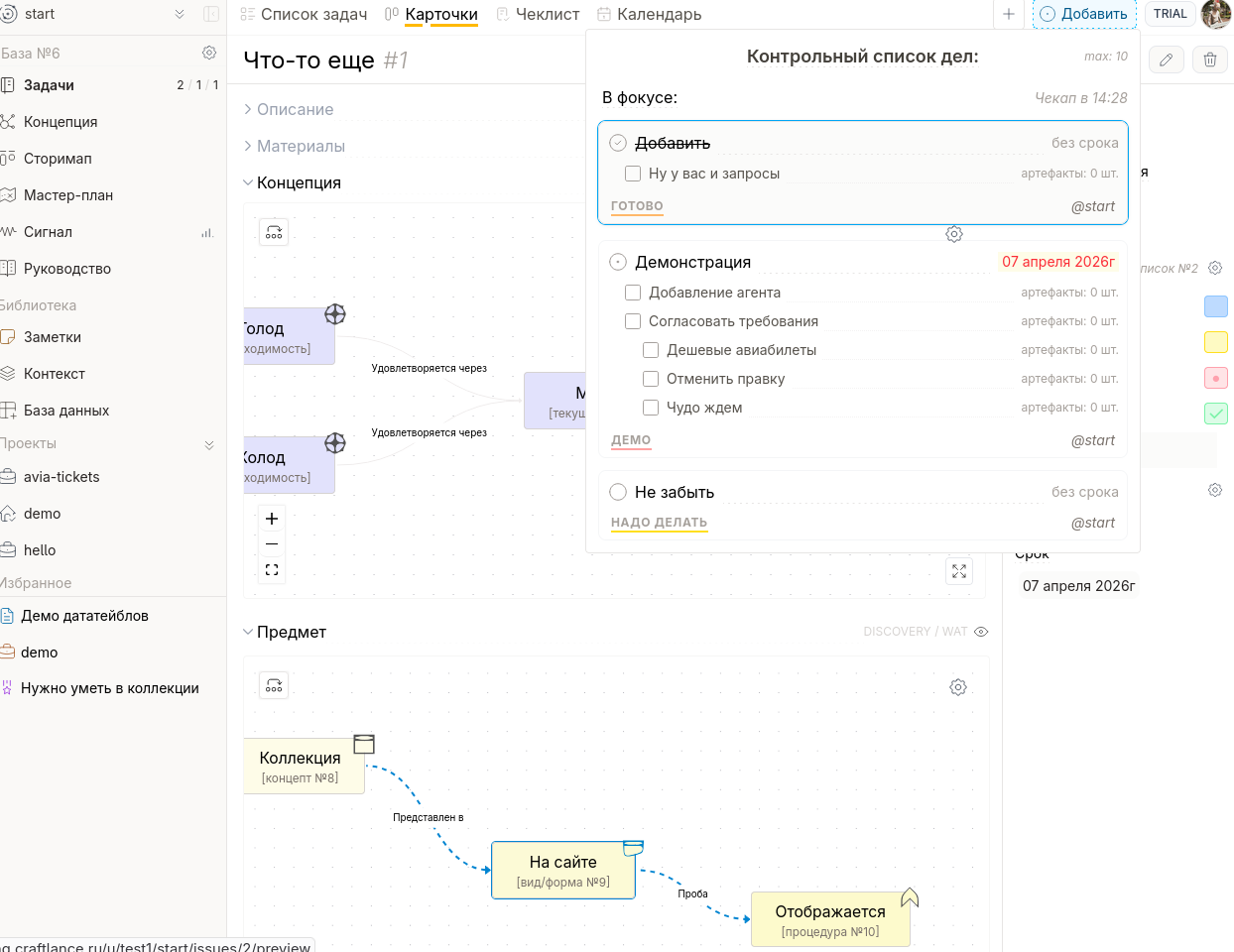Image resolution: width=1234 pixels, height=952 pixels.
Task: Open the Список задач tab
Action: click(305, 14)
